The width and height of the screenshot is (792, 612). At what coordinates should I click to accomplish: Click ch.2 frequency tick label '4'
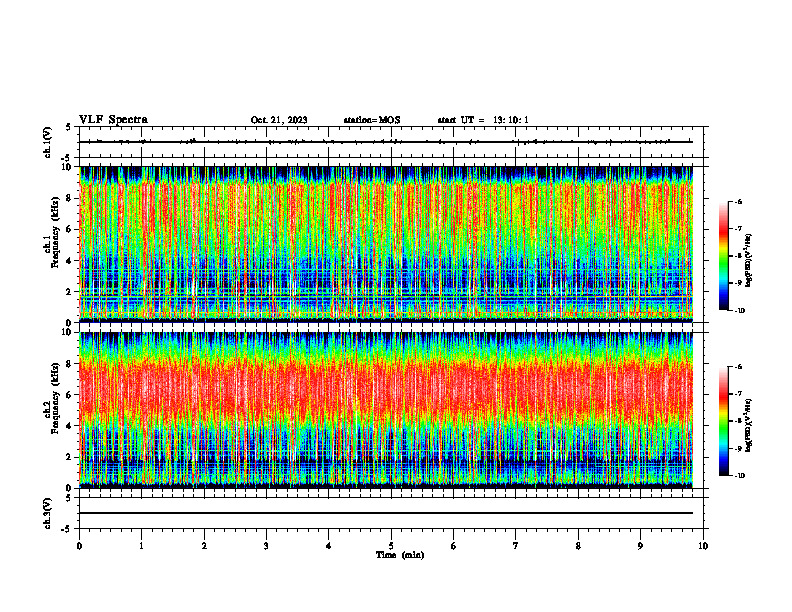[x=69, y=426]
